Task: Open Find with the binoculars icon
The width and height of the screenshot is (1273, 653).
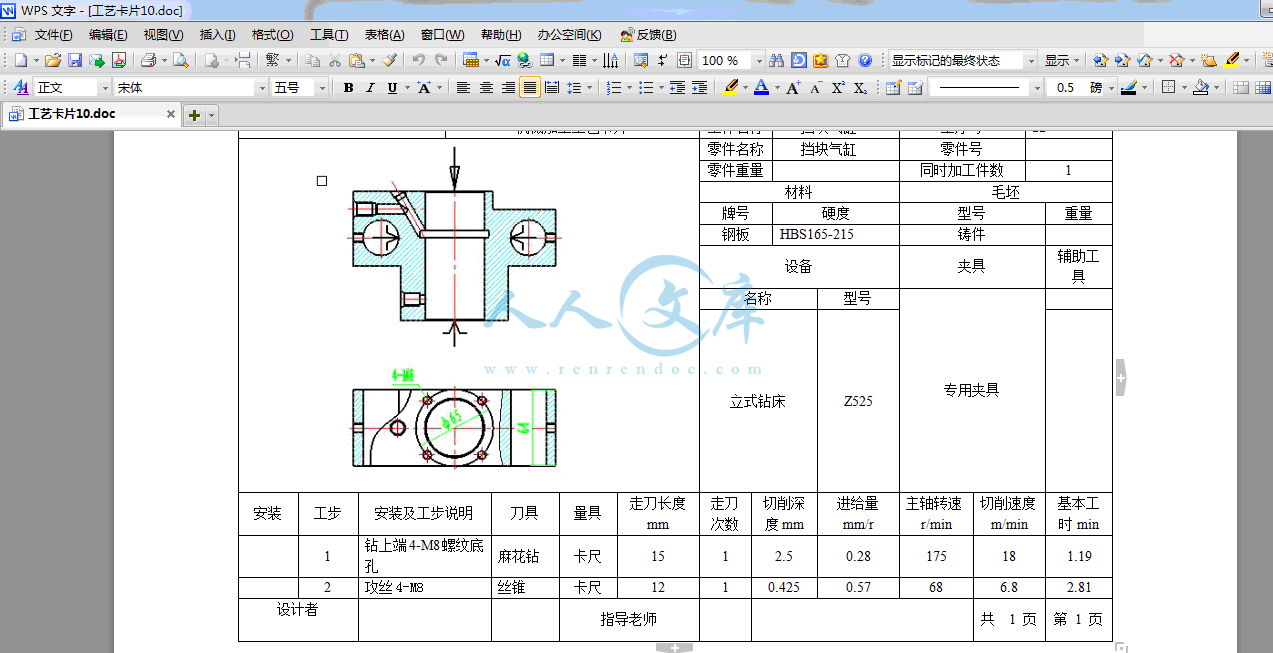Action: tap(775, 60)
